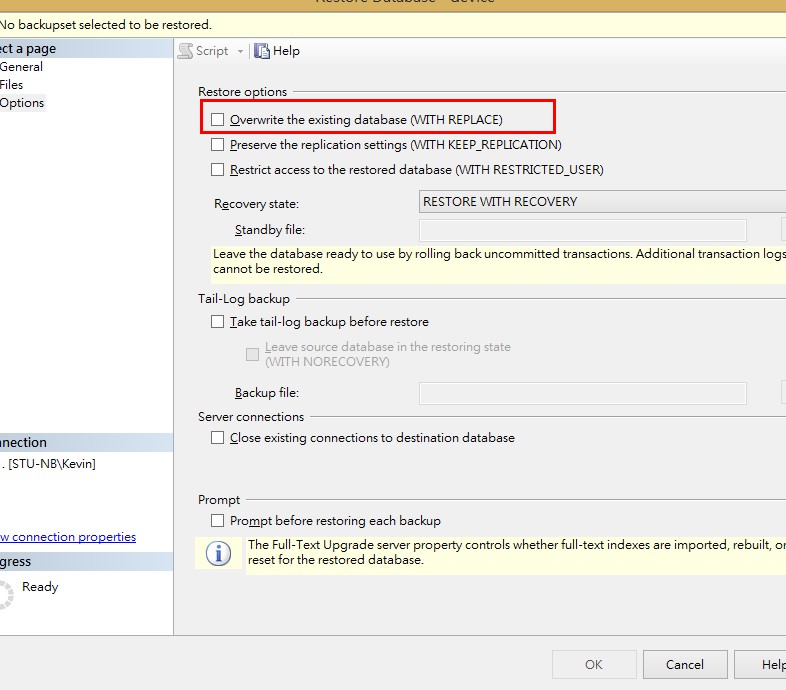
Task: Check Close existing connections to destination database
Action: pyautogui.click(x=218, y=438)
